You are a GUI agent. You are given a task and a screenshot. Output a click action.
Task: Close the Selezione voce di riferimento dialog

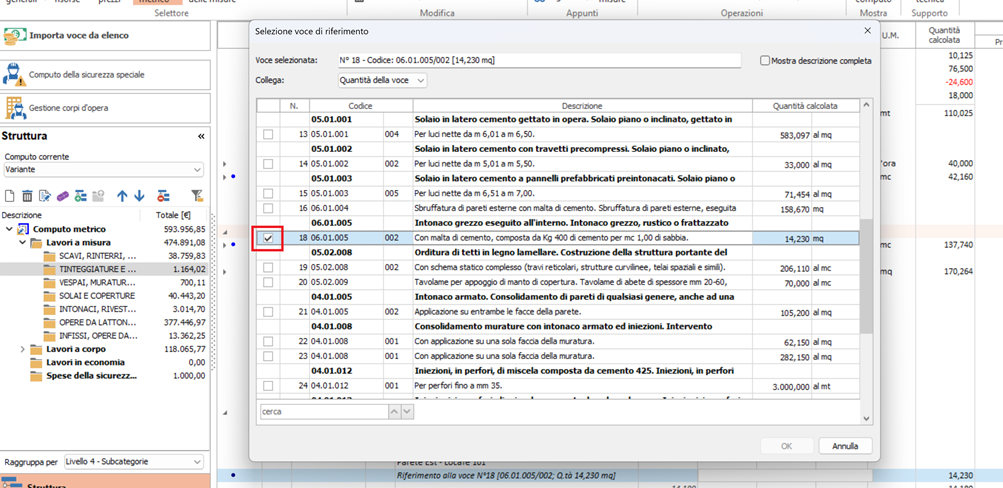click(x=867, y=31)
